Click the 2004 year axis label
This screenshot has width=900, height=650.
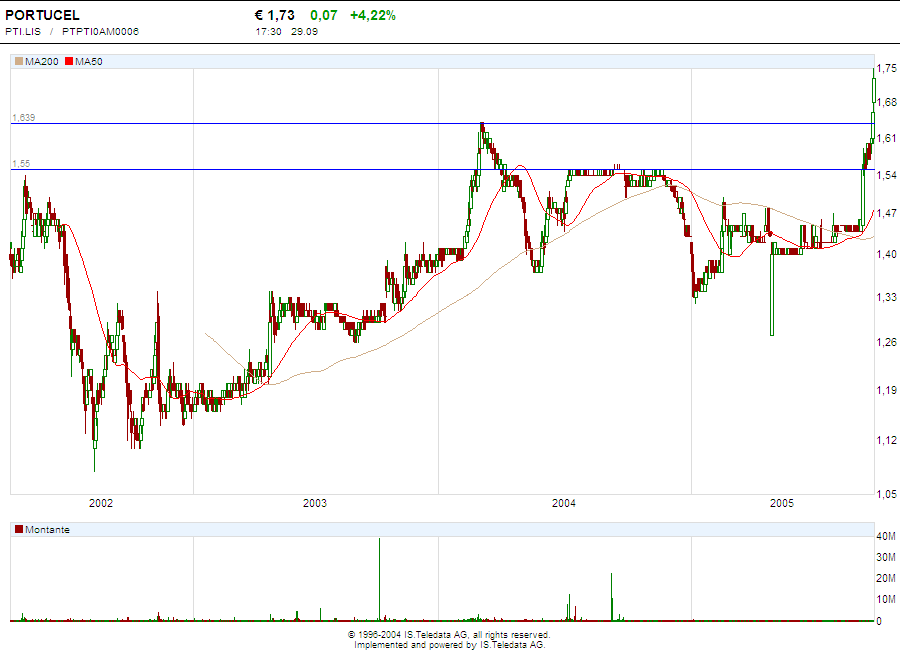[x=564, y=504]
